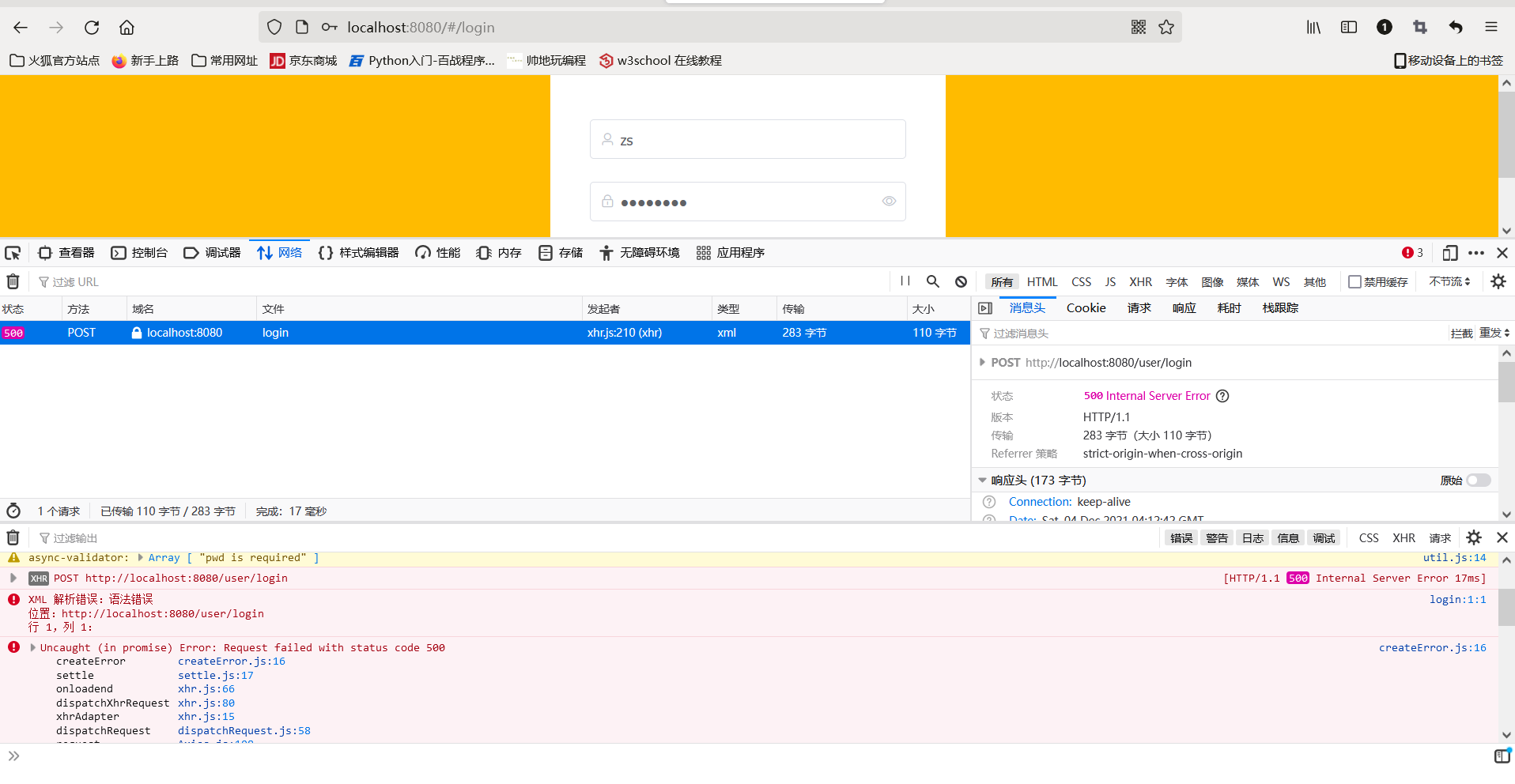Switch console to multi-line editor mode
The image size is (1515, 784).
(1502, 756)
